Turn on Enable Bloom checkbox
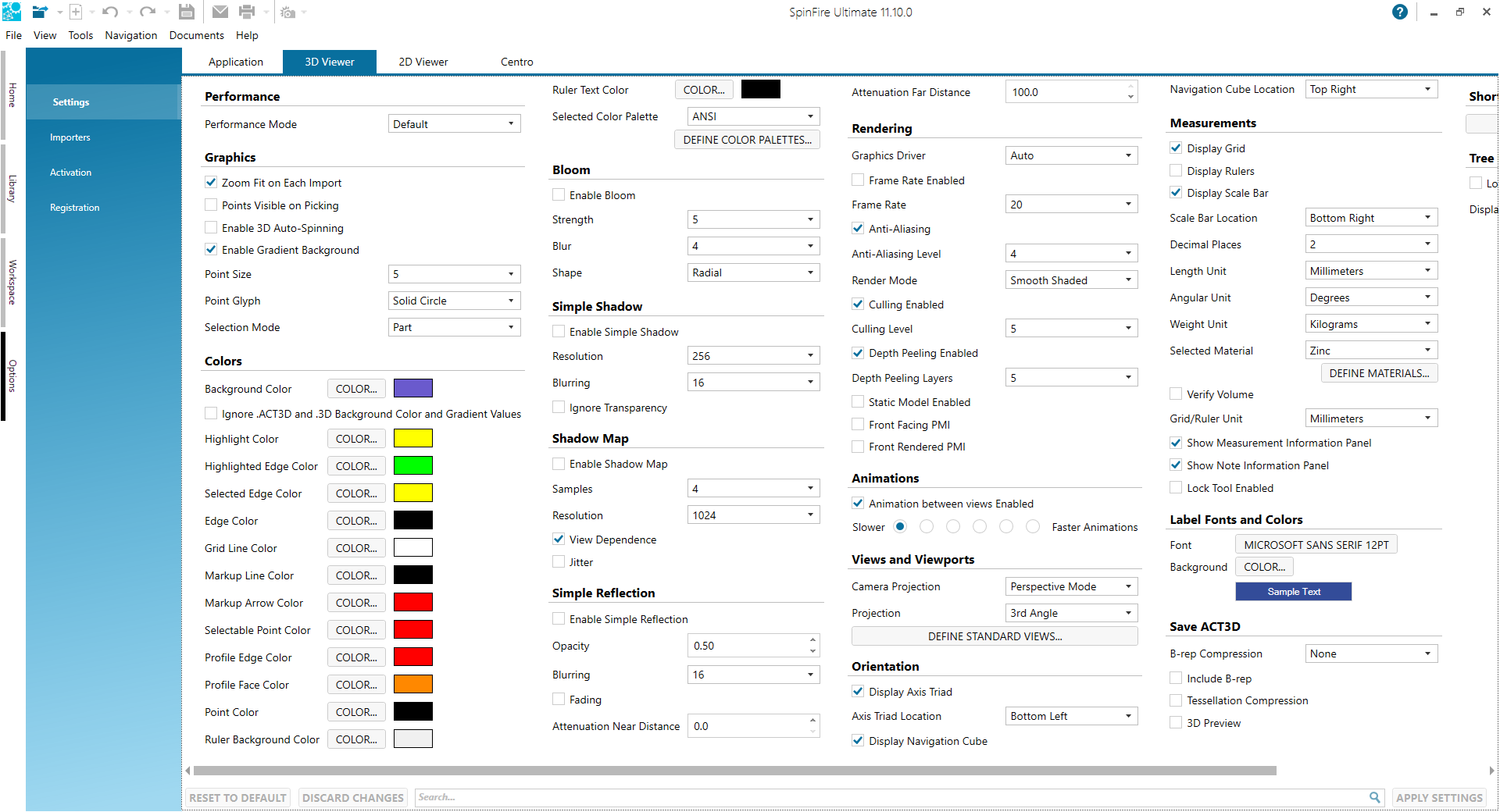 559,195
